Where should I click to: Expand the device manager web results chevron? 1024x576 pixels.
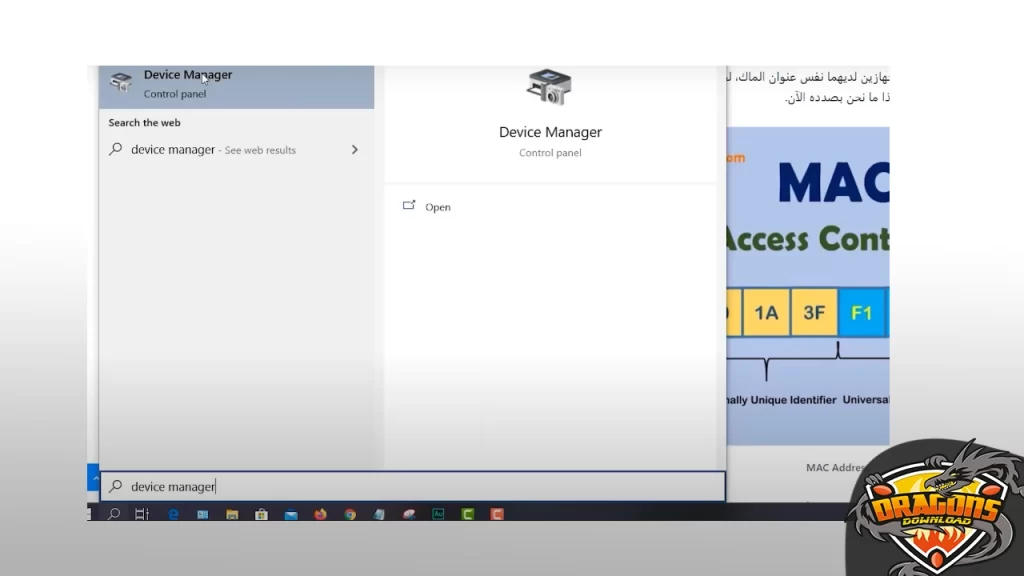coord(354,150)
